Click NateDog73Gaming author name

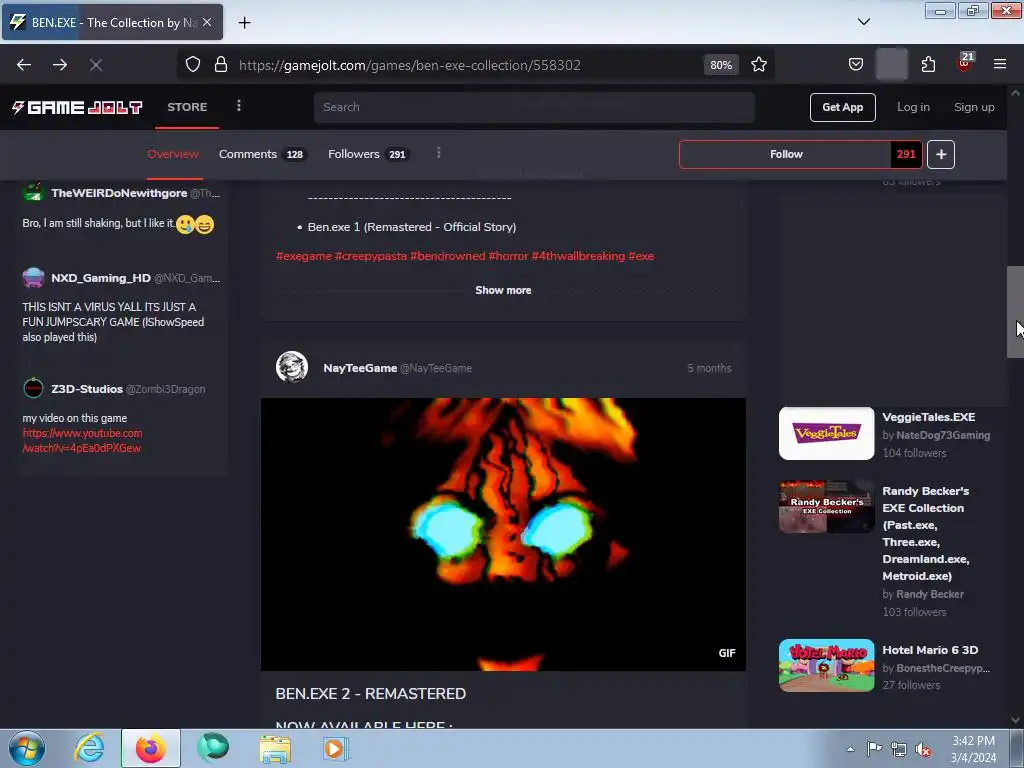(x=943, y=435)
